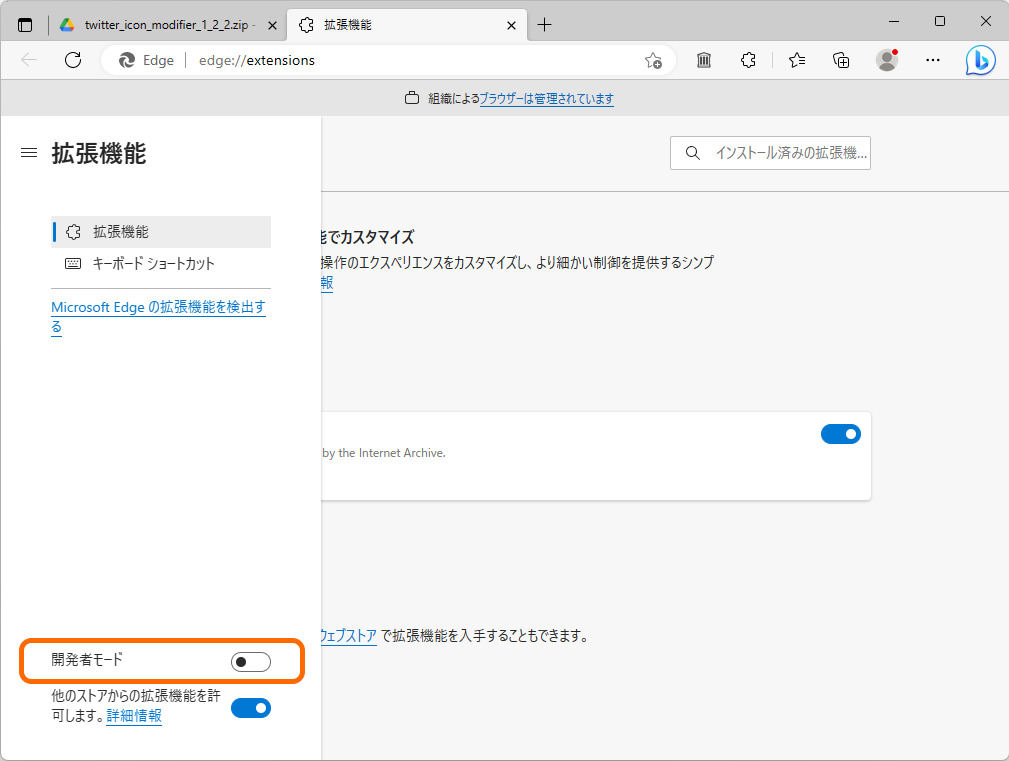
Task: Turn off the Internet Archive extension toggle
Action: (x=841, y=433)
